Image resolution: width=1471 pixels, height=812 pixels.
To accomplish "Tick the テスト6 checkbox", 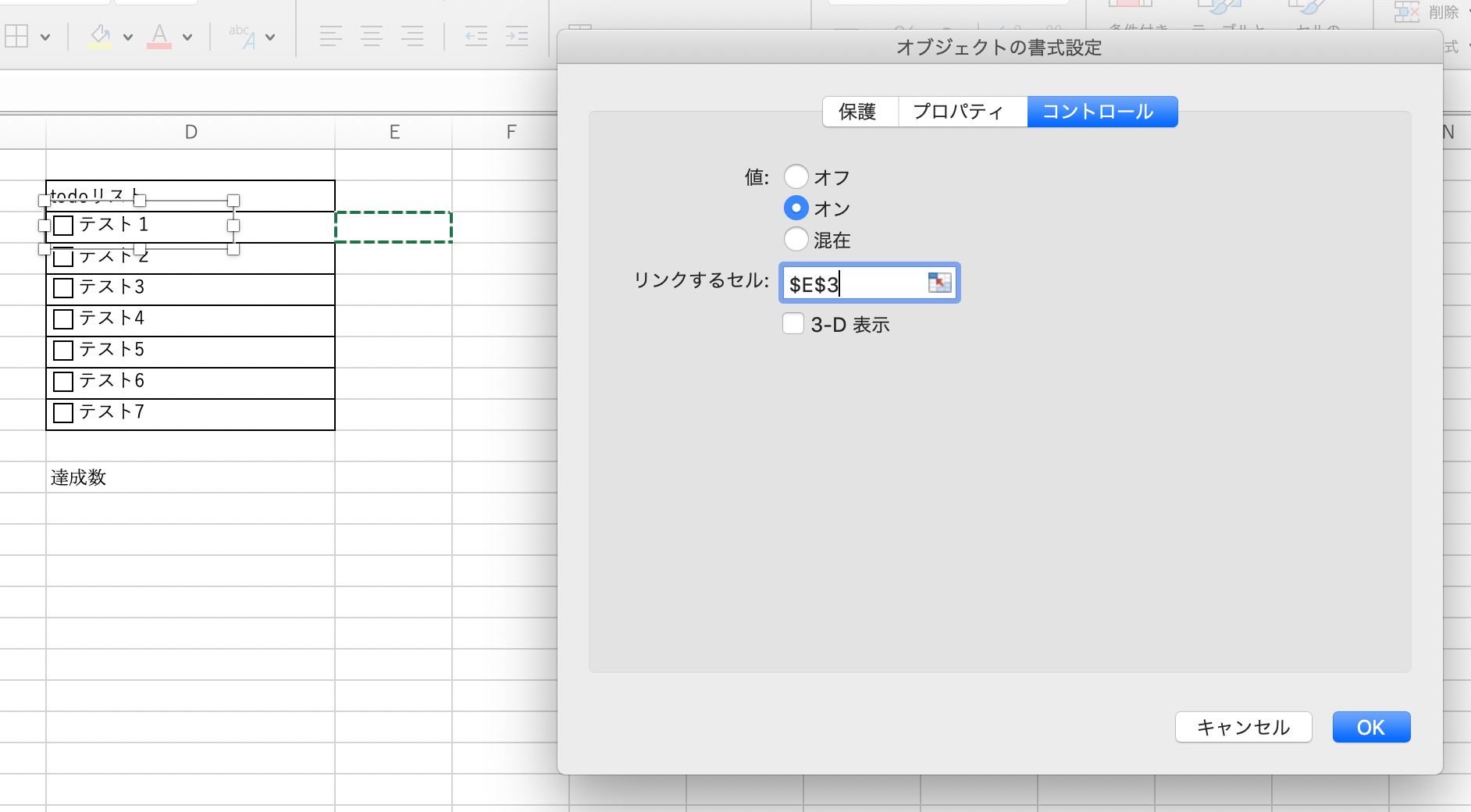I will (63, 382).
